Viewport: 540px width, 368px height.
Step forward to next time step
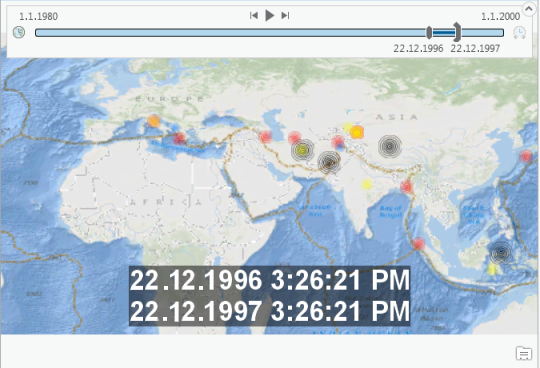point(285,15)
